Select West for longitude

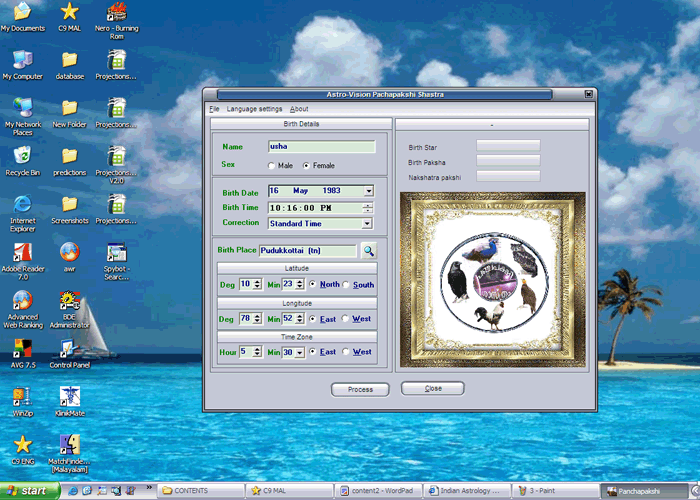coord(345,319)
